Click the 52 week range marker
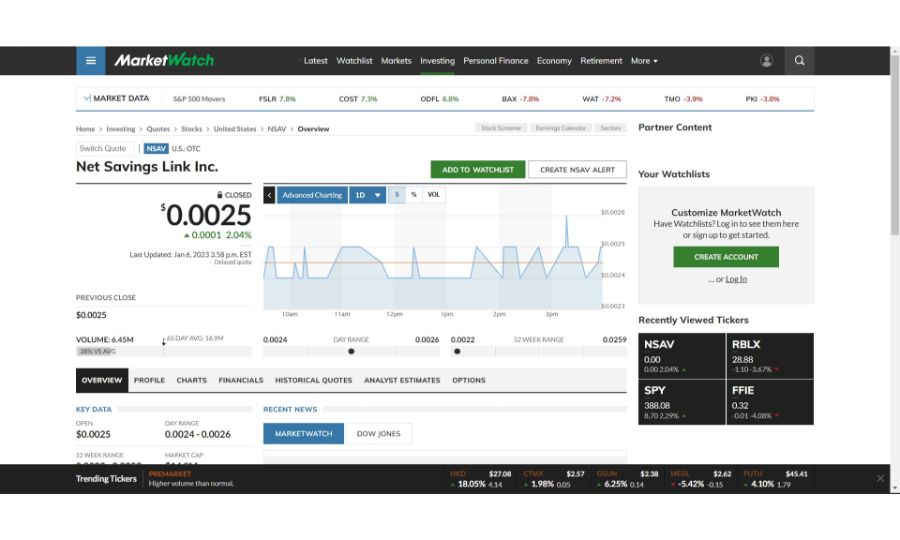 pyautogui.click(x=457, y=351)
